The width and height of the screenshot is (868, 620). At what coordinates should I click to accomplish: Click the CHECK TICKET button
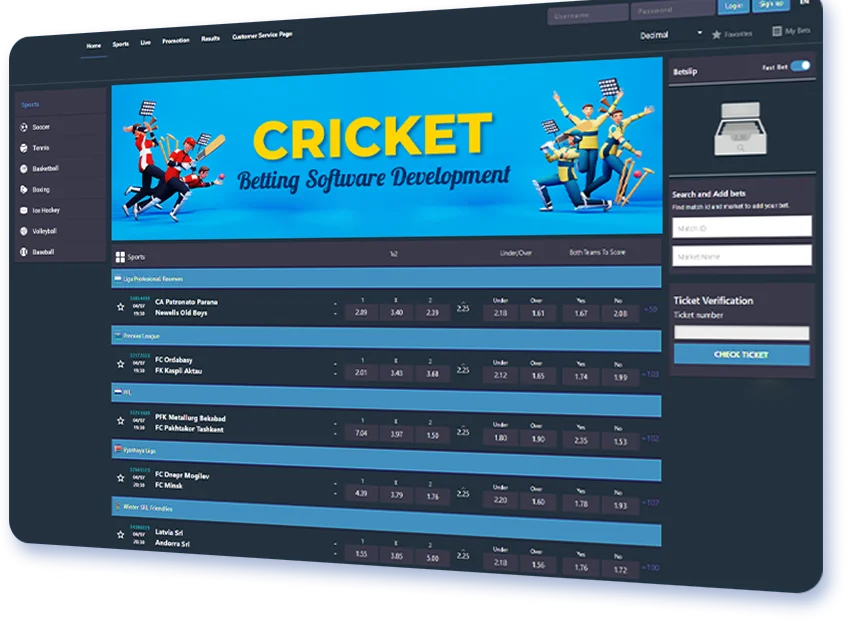coord(741,354)
